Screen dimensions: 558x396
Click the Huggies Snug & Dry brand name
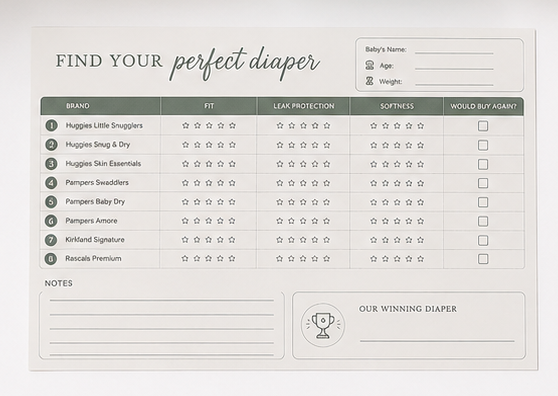click(98, 144)
